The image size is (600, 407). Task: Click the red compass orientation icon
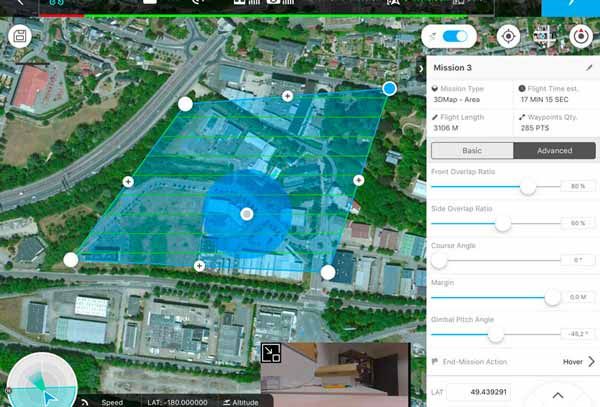tap(580, 36)
